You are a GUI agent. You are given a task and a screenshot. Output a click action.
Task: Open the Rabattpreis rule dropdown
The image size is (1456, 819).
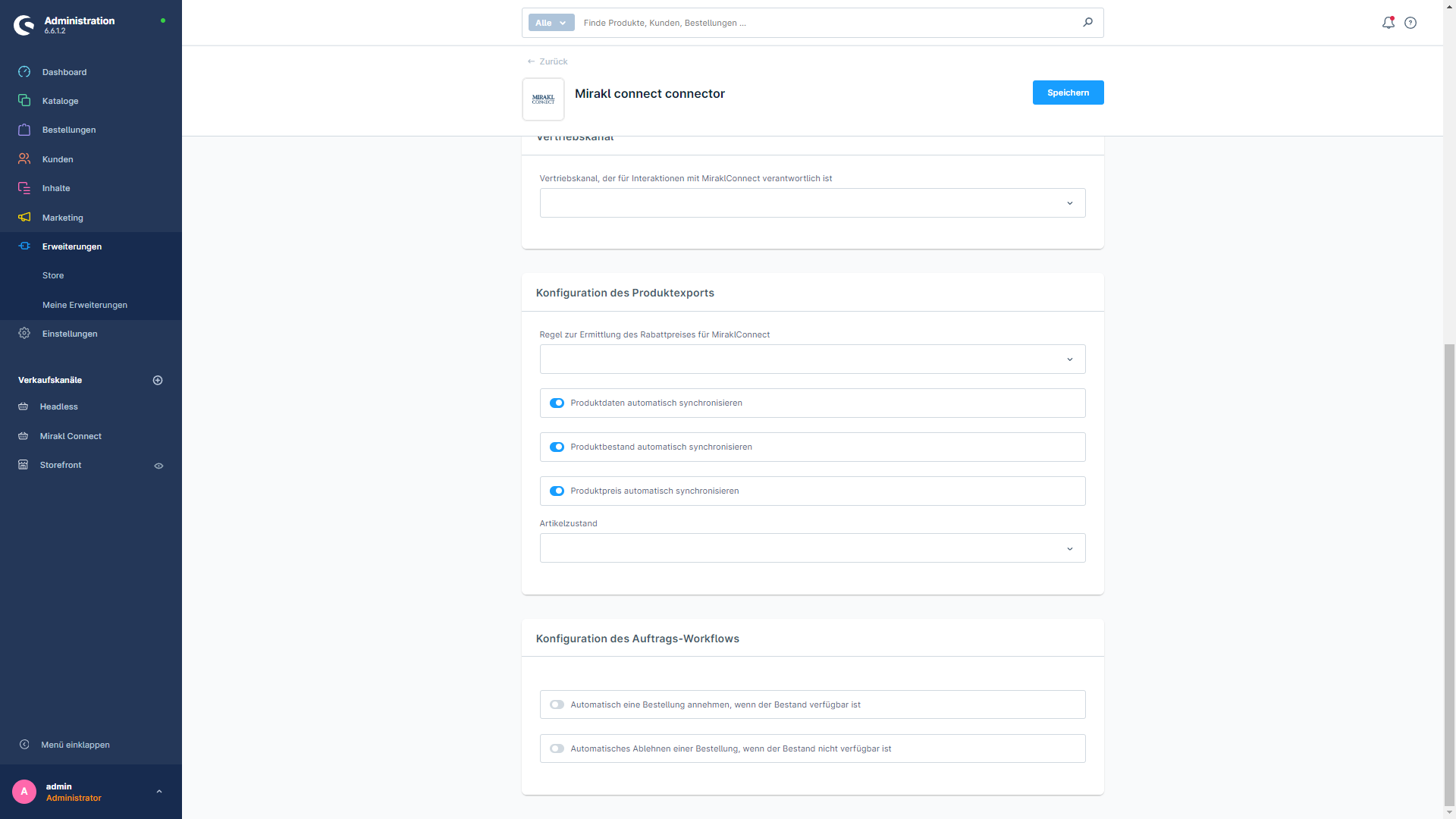(x=812, y=359)
